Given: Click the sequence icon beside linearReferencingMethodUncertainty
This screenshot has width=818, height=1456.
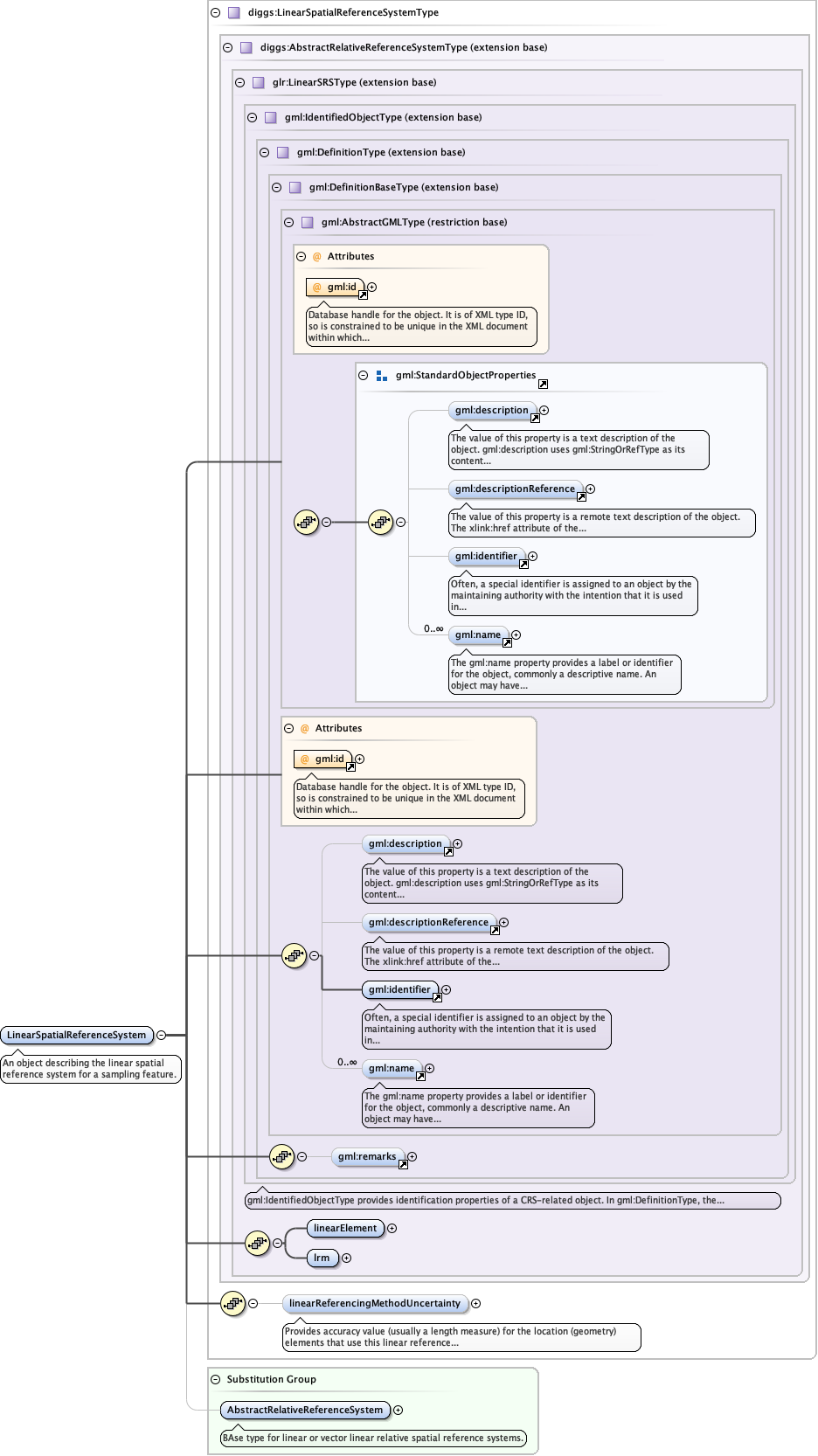Looking at the screenshot, I should coord(232,1303).
